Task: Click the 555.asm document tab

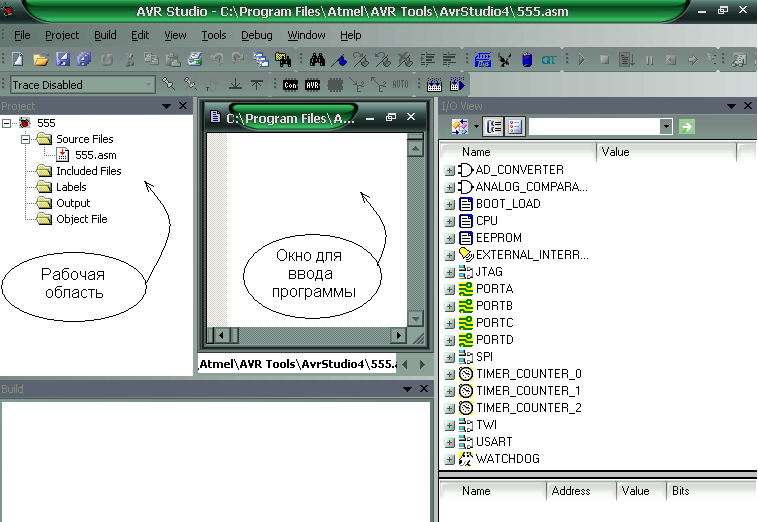Action: (x=298, y=364)
